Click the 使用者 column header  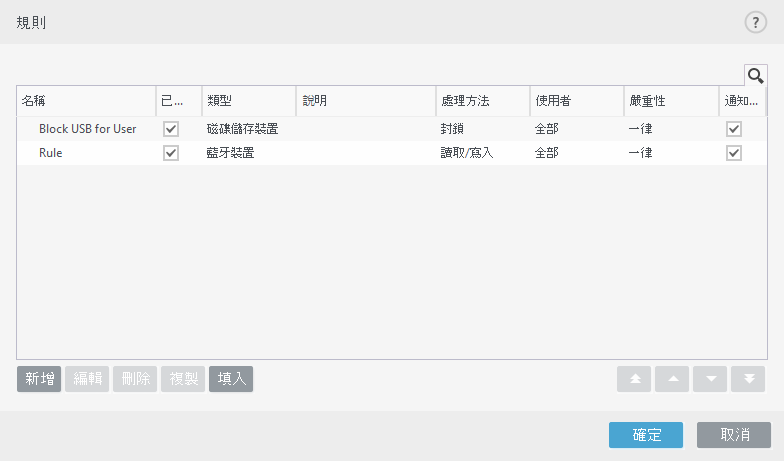click(576, 101)
